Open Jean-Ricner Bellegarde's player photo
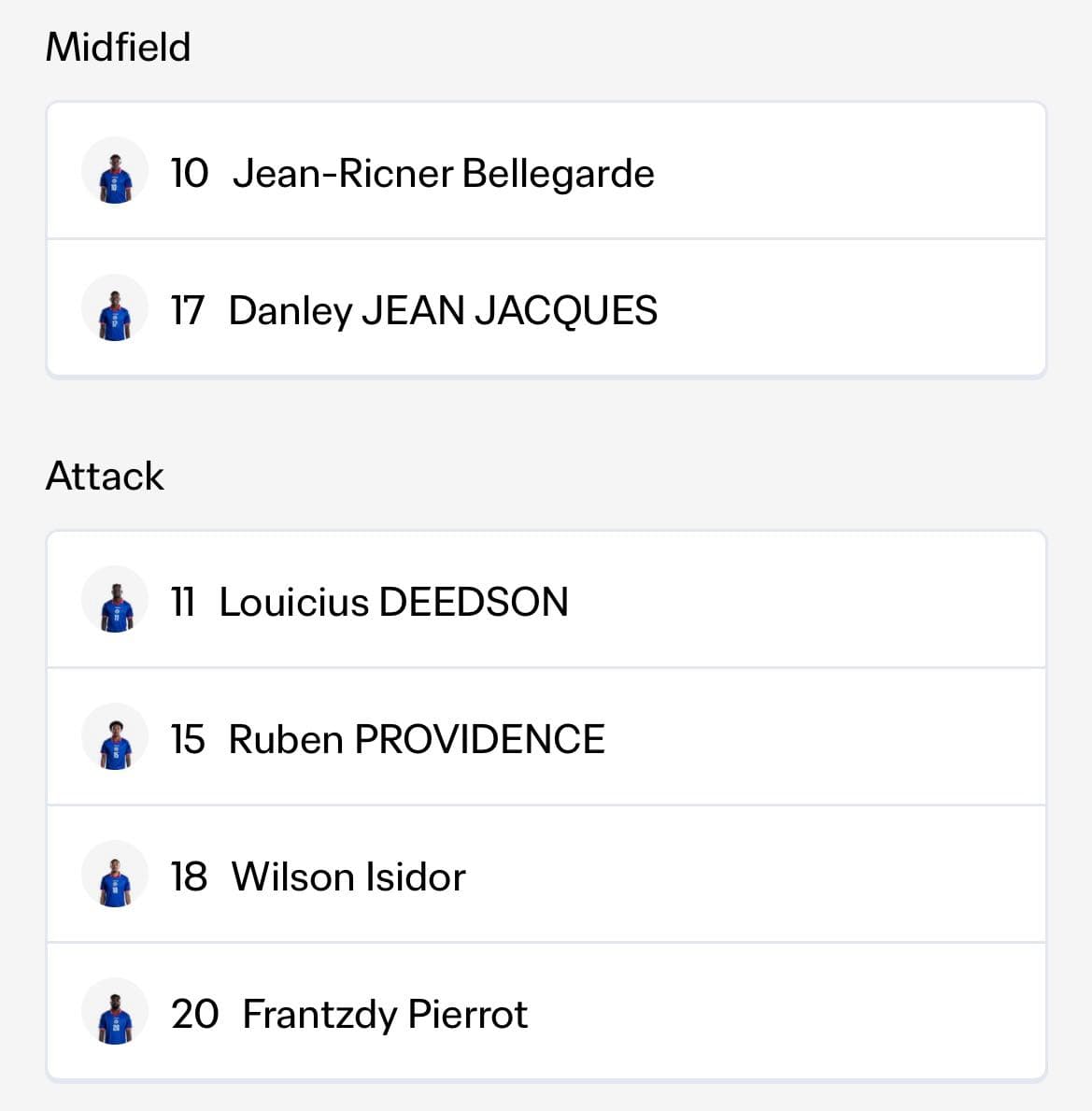Screen dimensions: 1092x1111 115,172
